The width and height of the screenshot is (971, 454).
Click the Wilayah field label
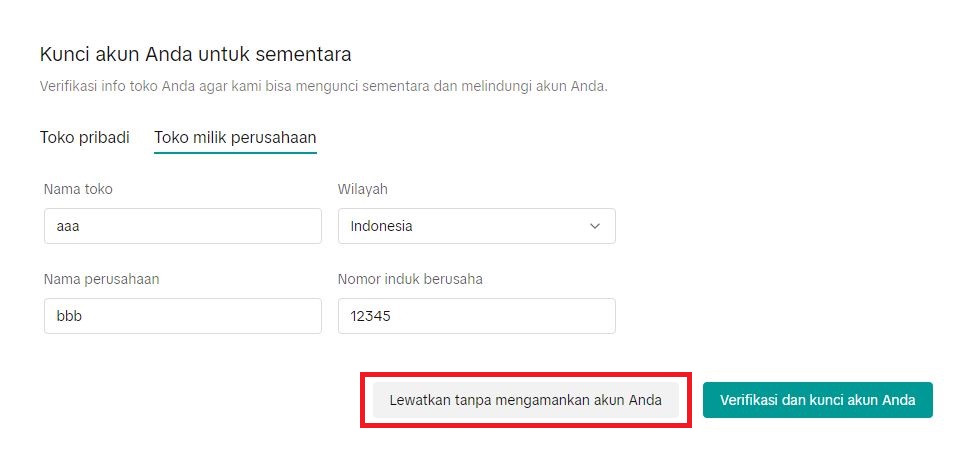coord(363,189)
